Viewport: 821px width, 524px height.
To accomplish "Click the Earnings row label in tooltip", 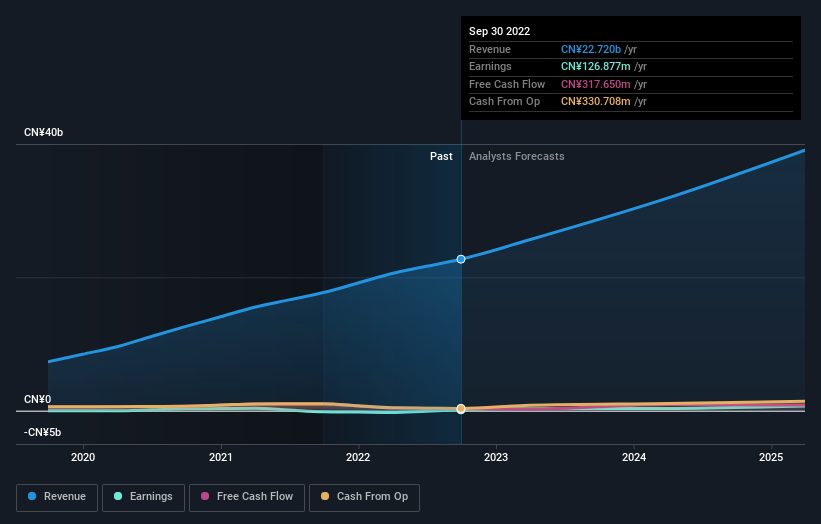I will click(491, 66).
